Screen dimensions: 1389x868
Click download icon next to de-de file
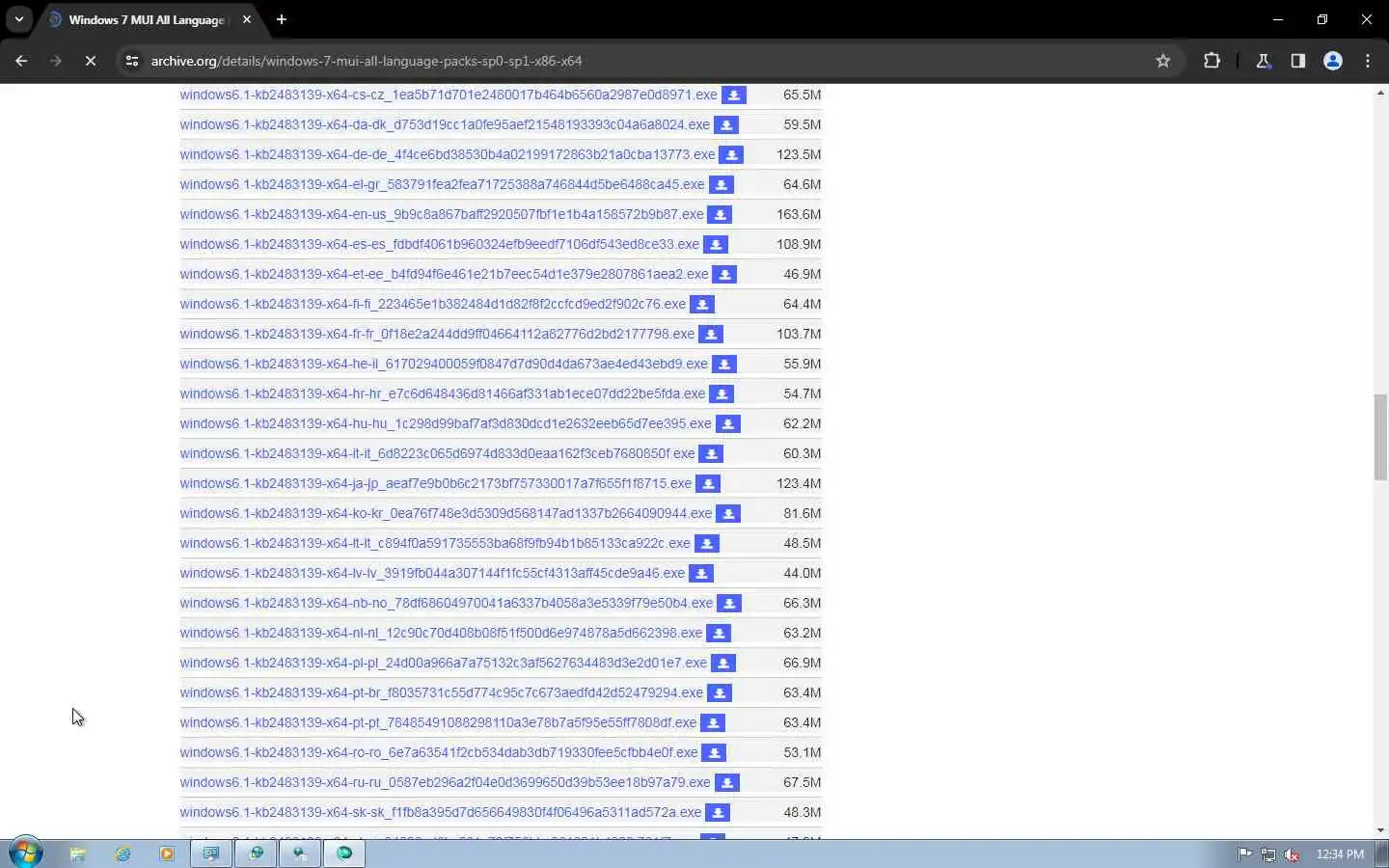click(x=732, y=155)
